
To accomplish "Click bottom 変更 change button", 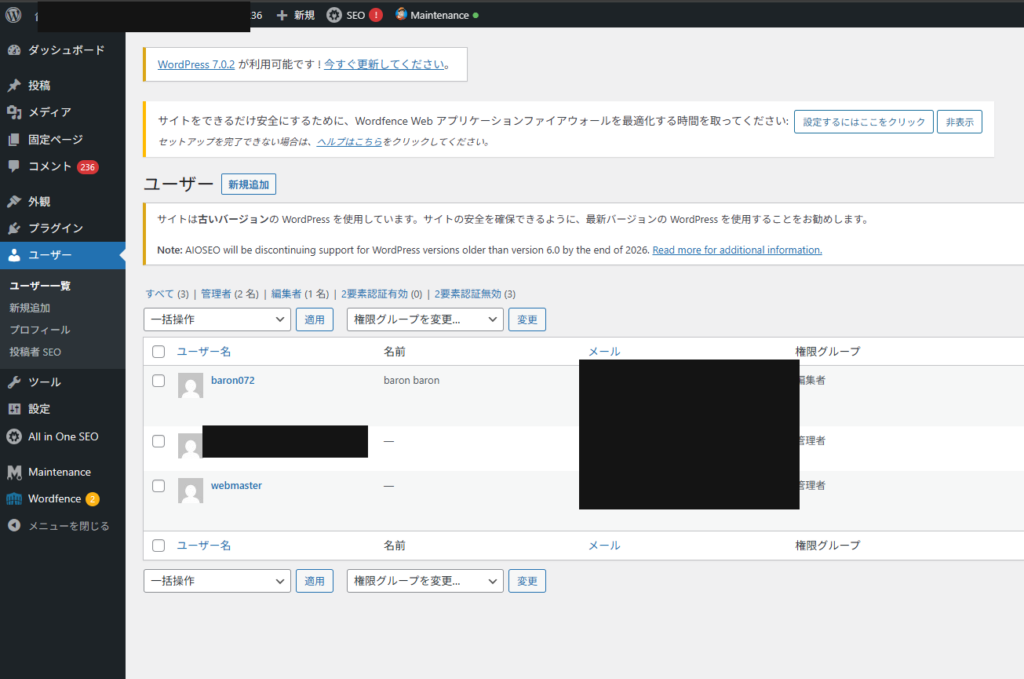I will pyautogui.click(x=527, y=581).
